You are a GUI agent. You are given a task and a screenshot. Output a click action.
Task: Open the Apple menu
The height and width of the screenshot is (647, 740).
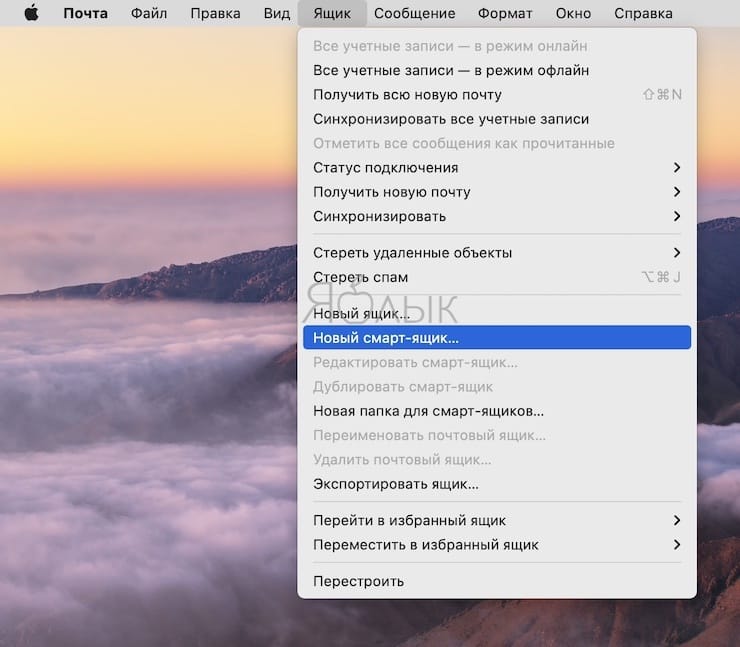(32, 13)
